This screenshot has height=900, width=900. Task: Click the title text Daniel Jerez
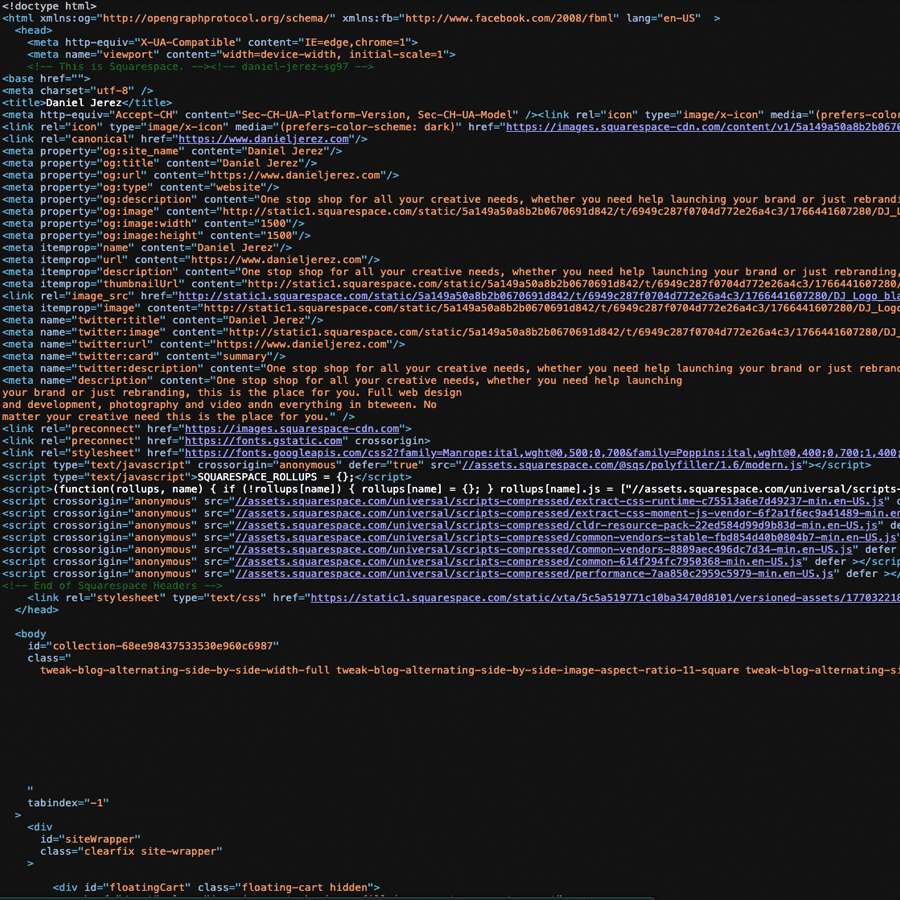pos(84,103)
